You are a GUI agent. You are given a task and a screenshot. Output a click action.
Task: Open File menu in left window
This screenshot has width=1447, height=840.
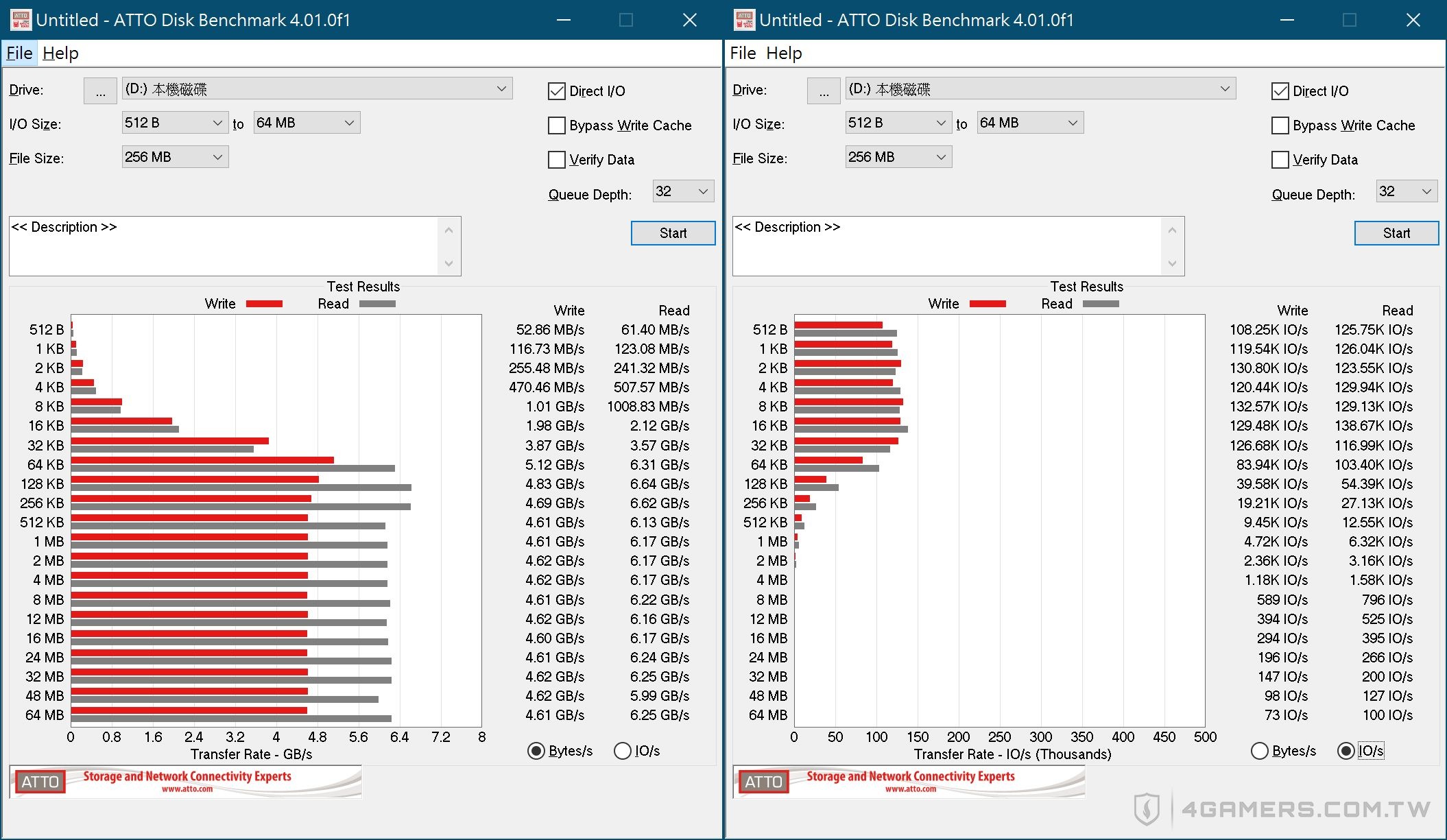[x=19, y=53]
